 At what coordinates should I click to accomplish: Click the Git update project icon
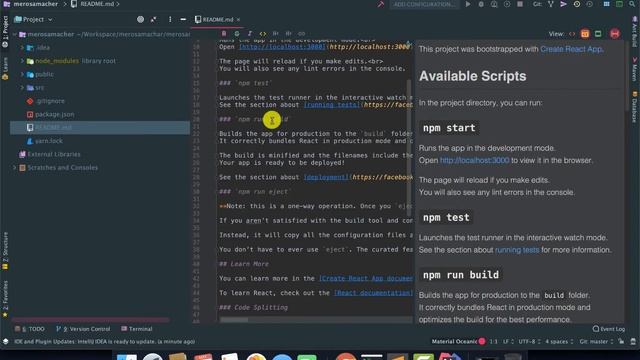pyautogui.click(x=551, y=4)
